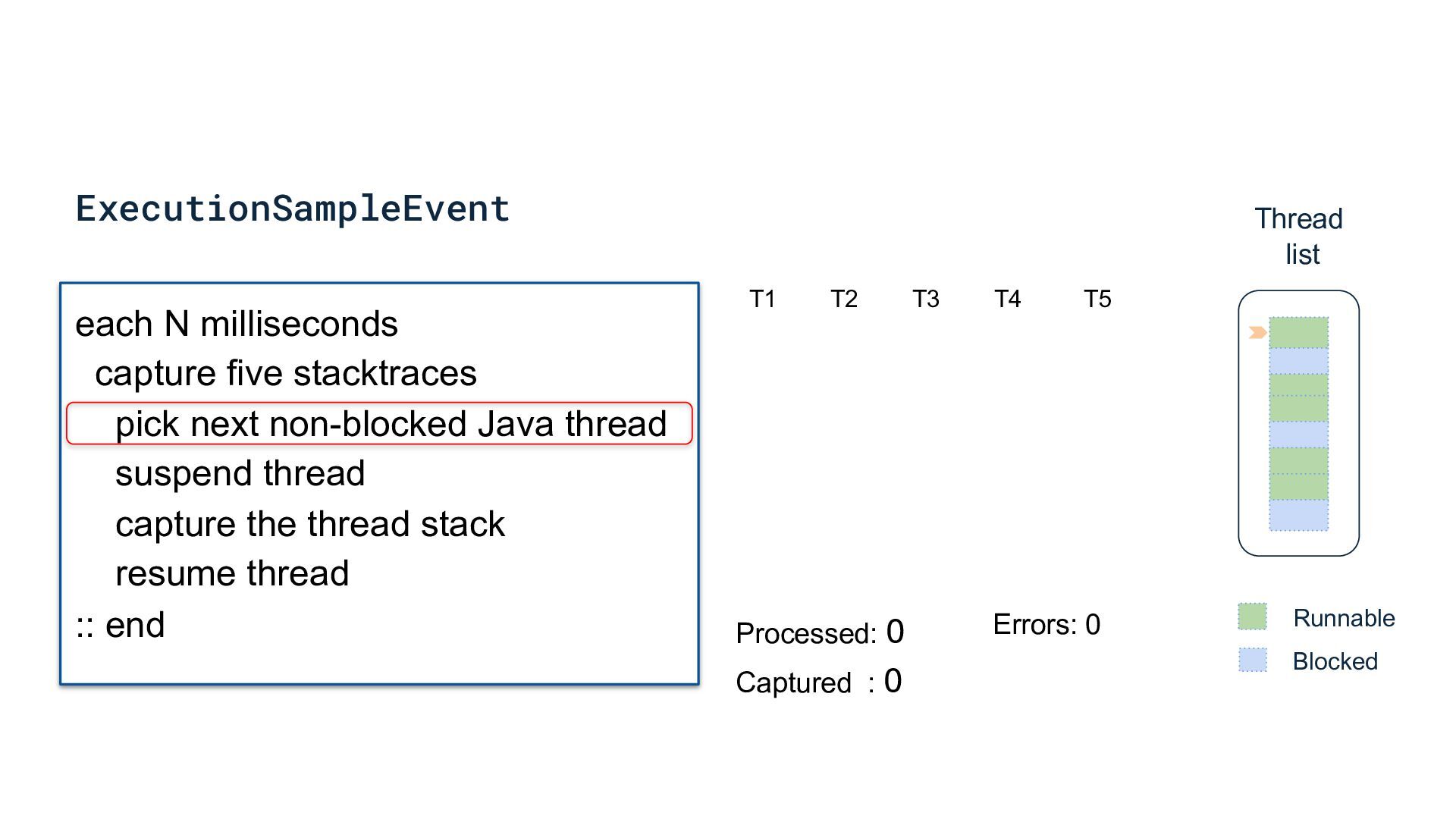
Task: Click the Captured counter value
Action: point(893,681)
